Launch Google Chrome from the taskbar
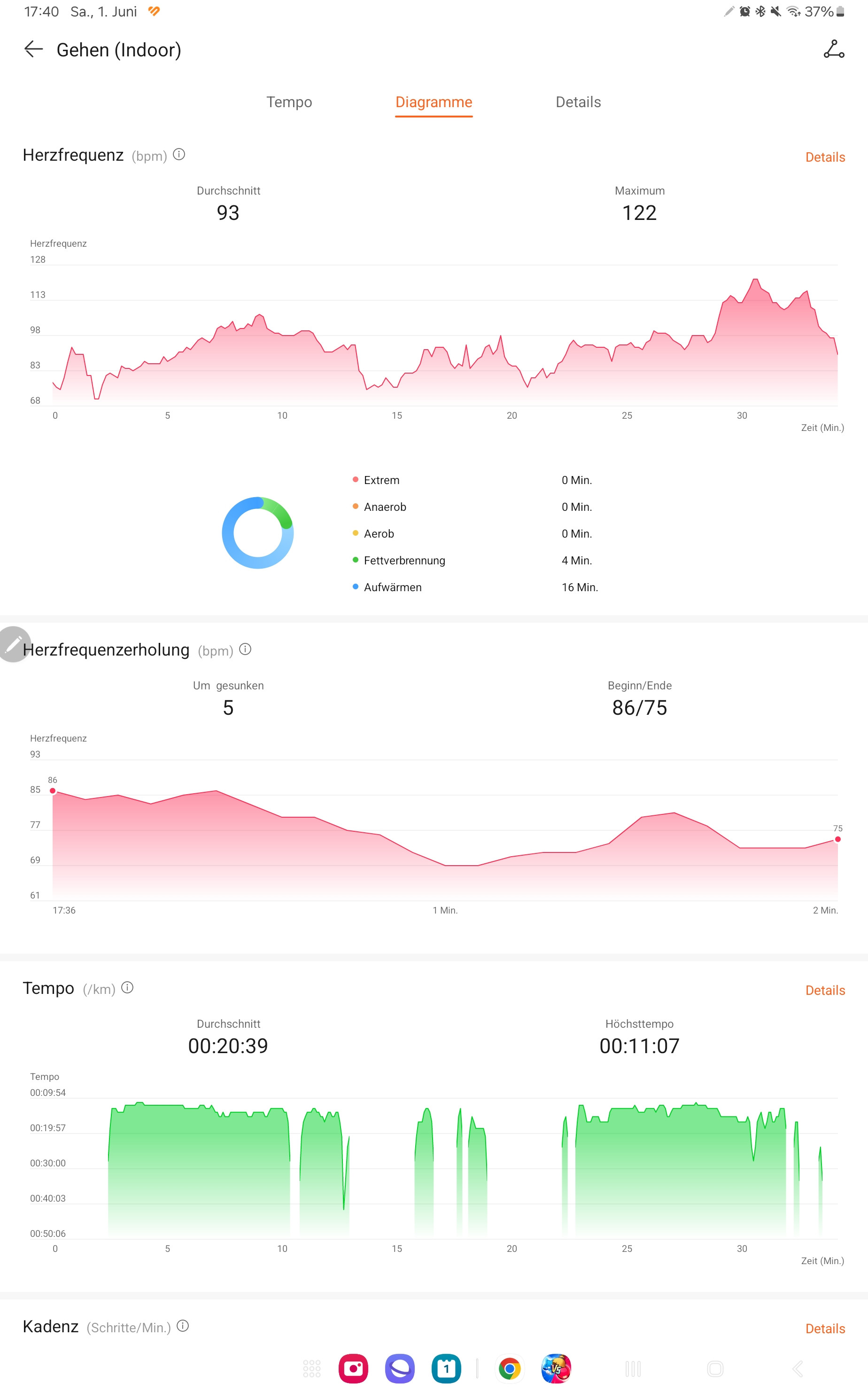The height and width of the screenshot is (1391, 868). 510,1368
